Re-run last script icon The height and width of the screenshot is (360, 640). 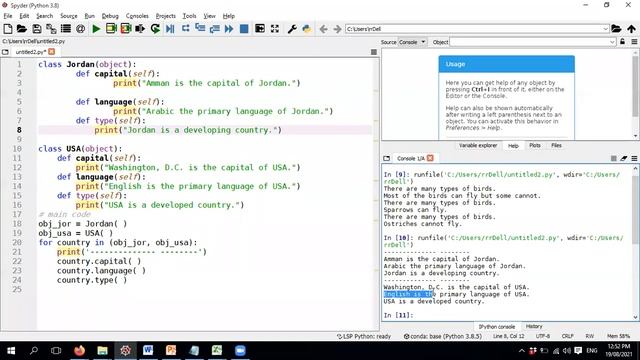point(155,29)
